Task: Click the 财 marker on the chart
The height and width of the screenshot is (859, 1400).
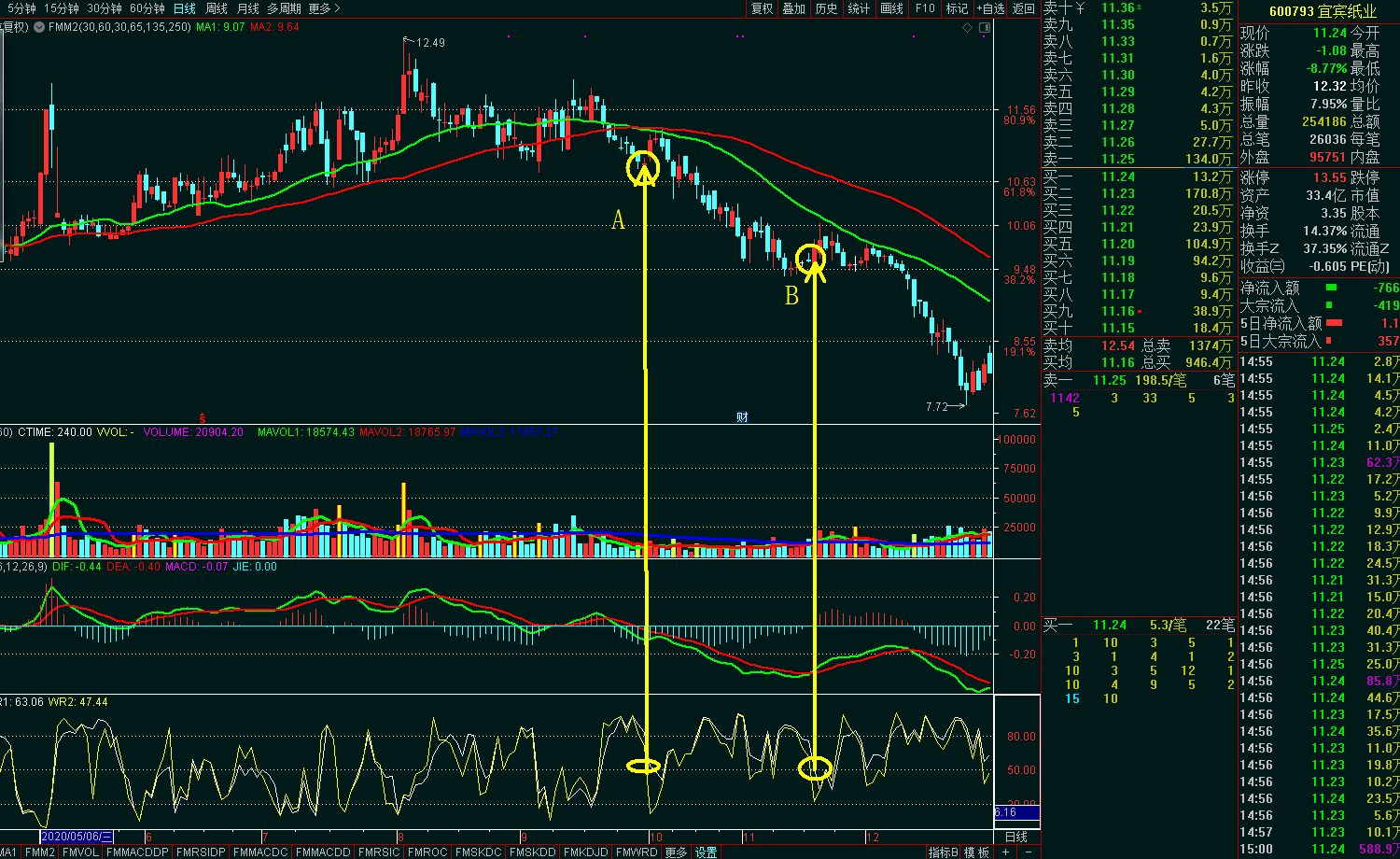Action: pyautogui.click(x=742, y=416)
